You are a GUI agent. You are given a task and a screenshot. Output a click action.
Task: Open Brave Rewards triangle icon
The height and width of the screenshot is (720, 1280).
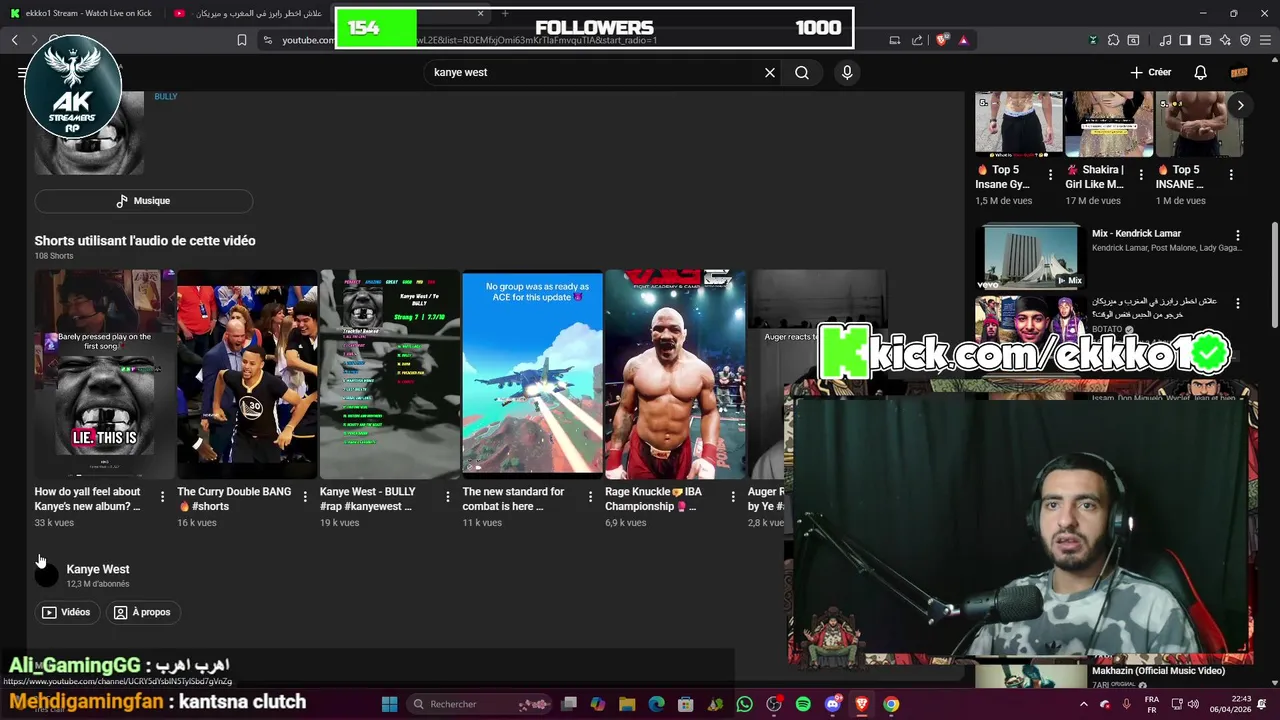click(963, 40)
